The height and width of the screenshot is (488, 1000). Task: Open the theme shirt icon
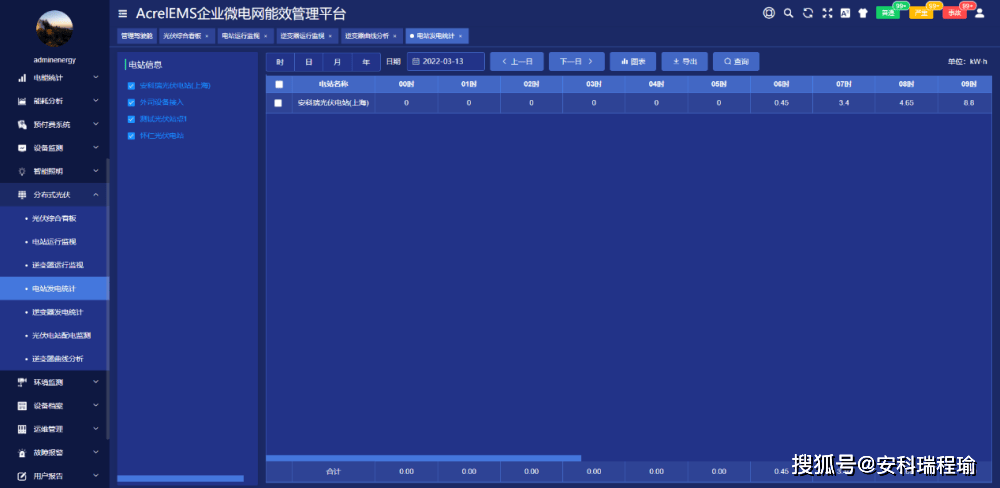tap(863, 13)
